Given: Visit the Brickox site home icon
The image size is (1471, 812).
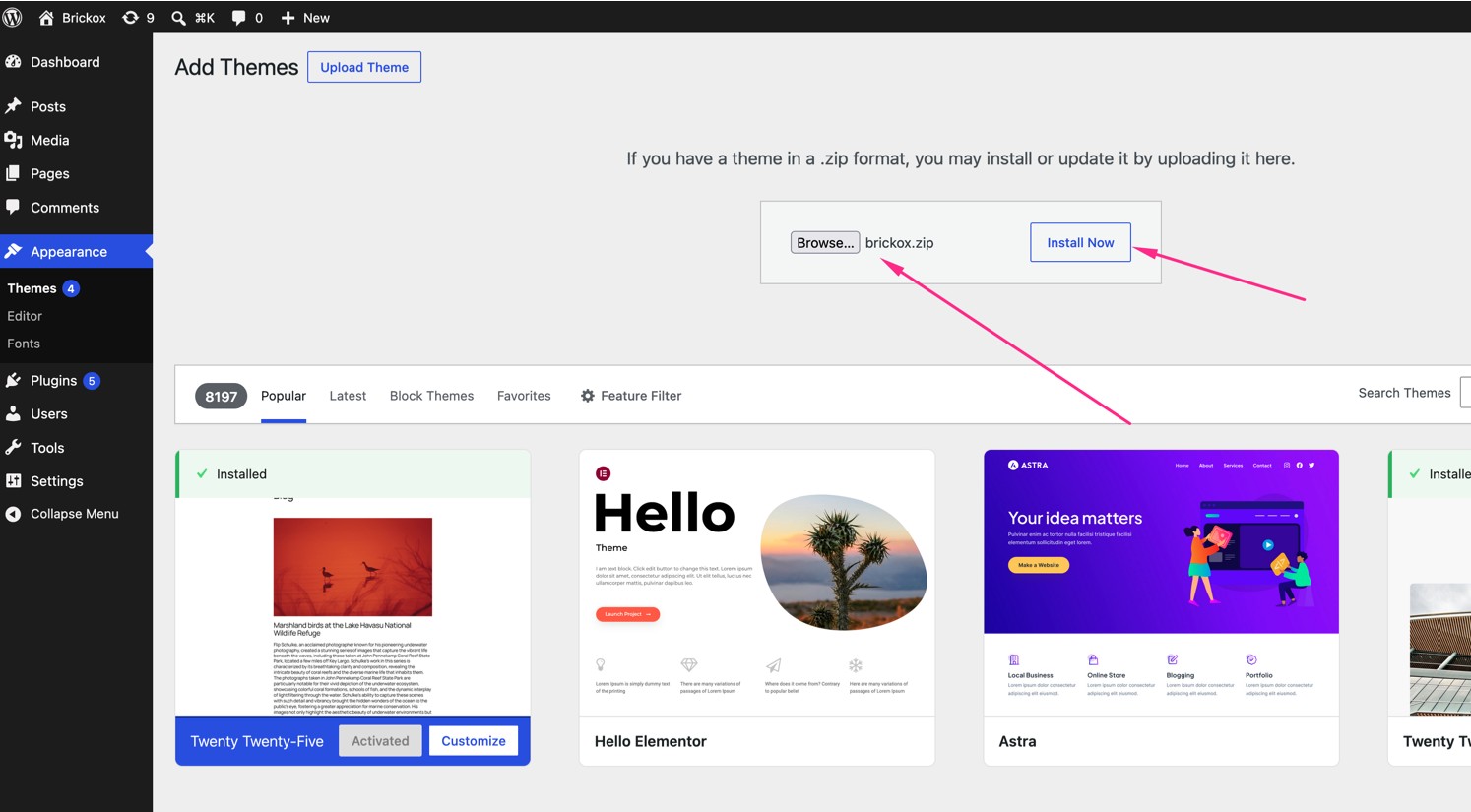Looking at the screenshot, I should tap(46, 18).
